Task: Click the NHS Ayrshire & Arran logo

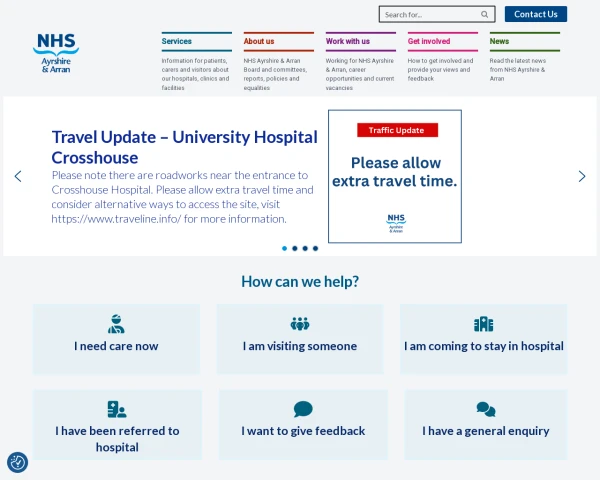Action: coord(56,53)
